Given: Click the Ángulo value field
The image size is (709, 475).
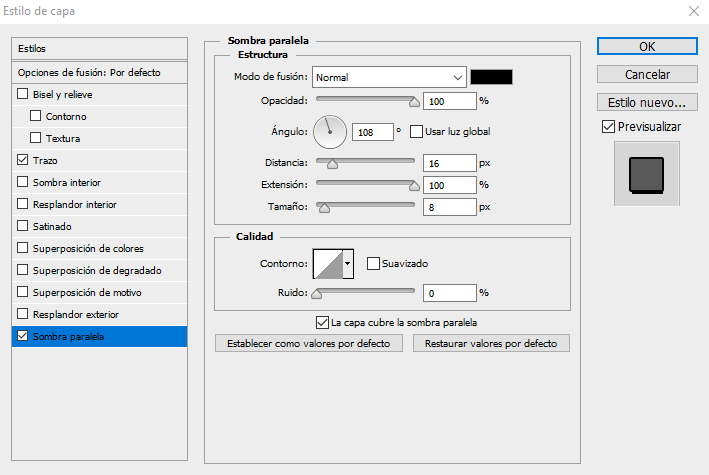Looking at the screenshot, I should (x=373, y=132).
